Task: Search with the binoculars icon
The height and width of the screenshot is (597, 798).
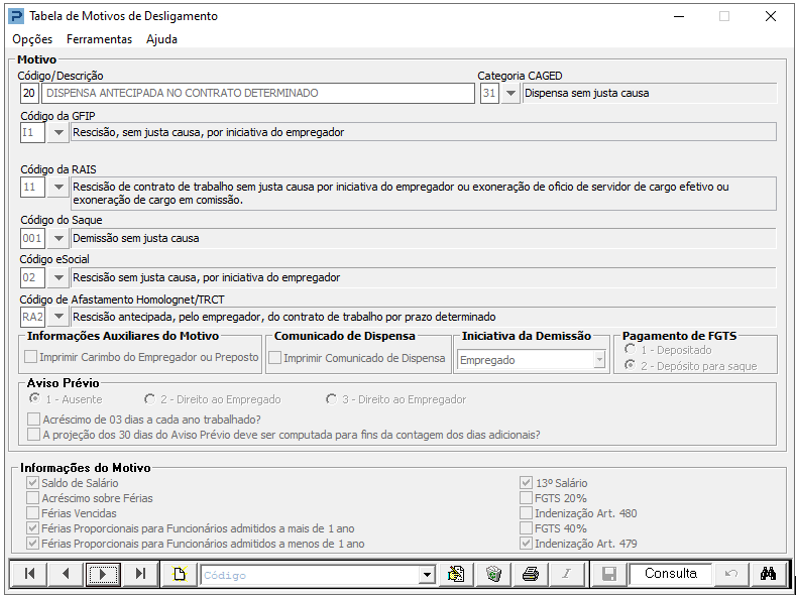Action: coord(768,574)
